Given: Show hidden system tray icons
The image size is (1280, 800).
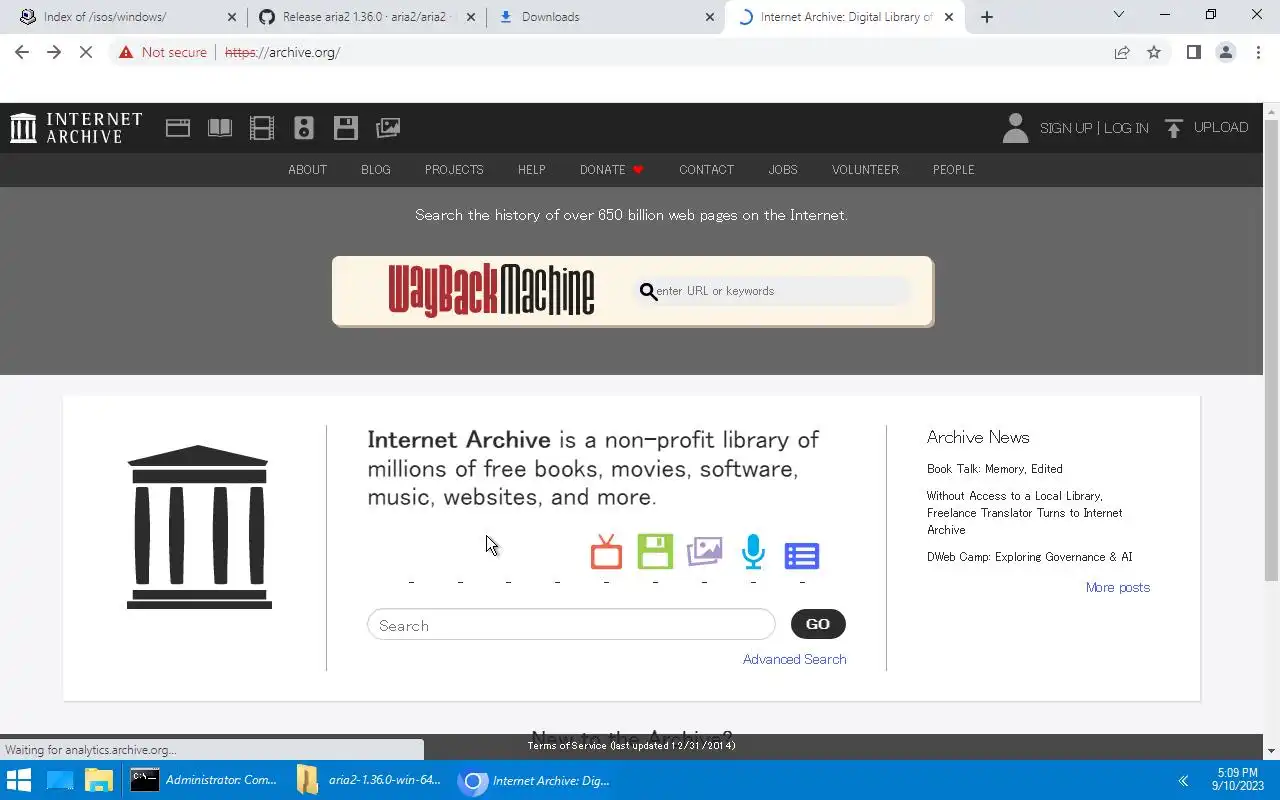Looking at the screenshot, I should click(1183, 781).
